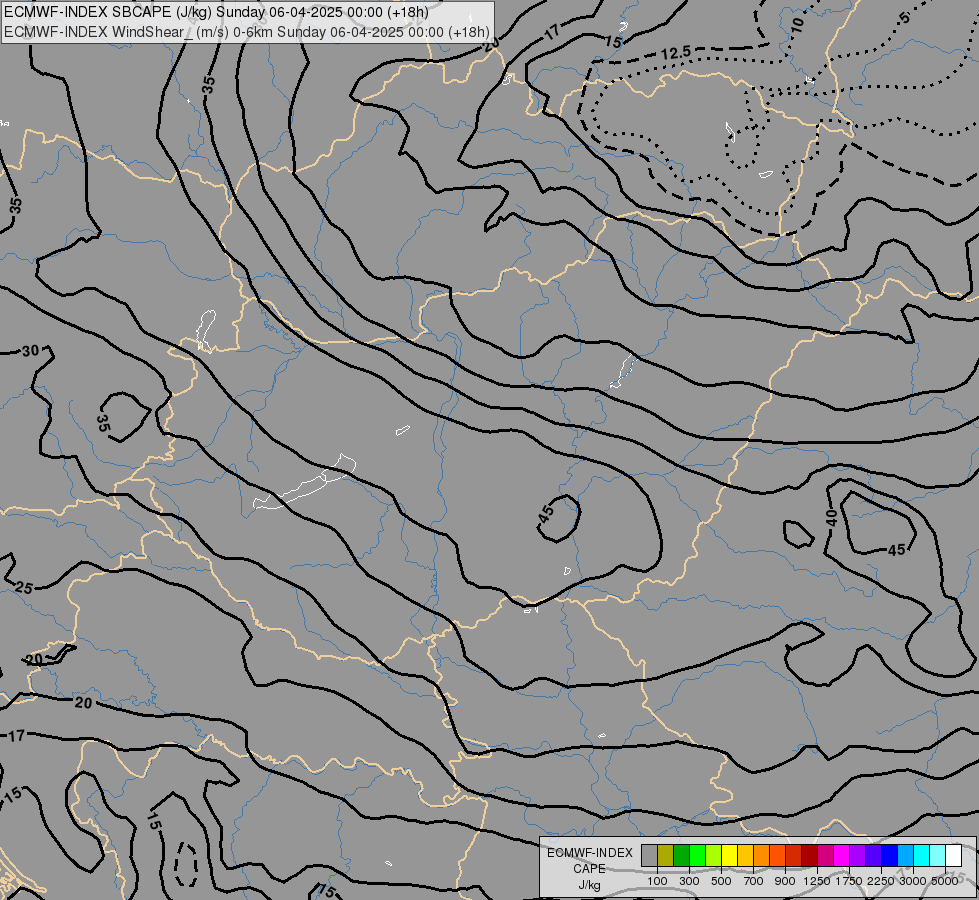Click the dark green legend swatch

682,856
